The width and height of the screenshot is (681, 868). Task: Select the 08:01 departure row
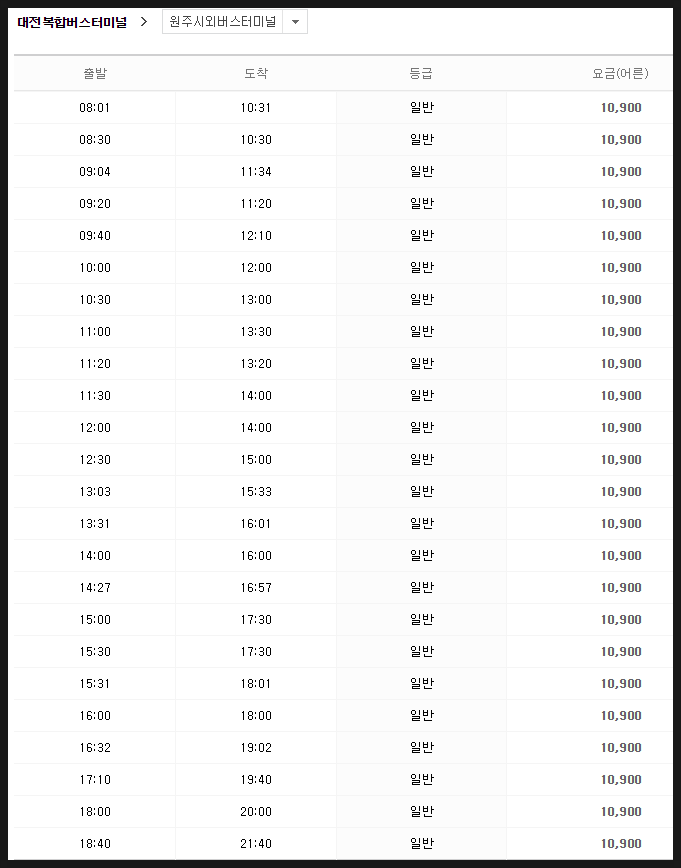[343, 107]
